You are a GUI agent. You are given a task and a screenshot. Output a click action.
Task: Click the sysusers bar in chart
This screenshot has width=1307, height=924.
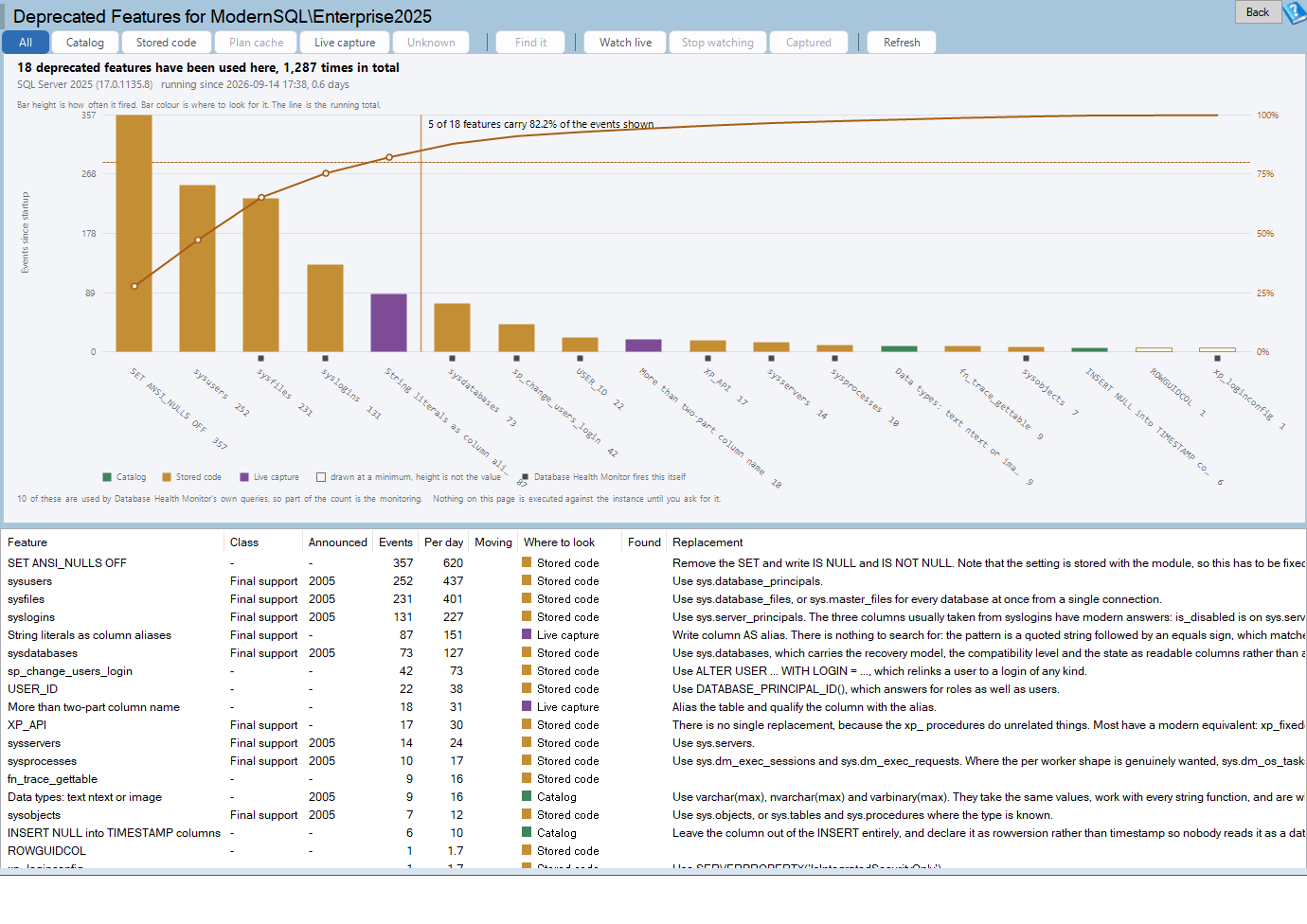click(197, 268)
